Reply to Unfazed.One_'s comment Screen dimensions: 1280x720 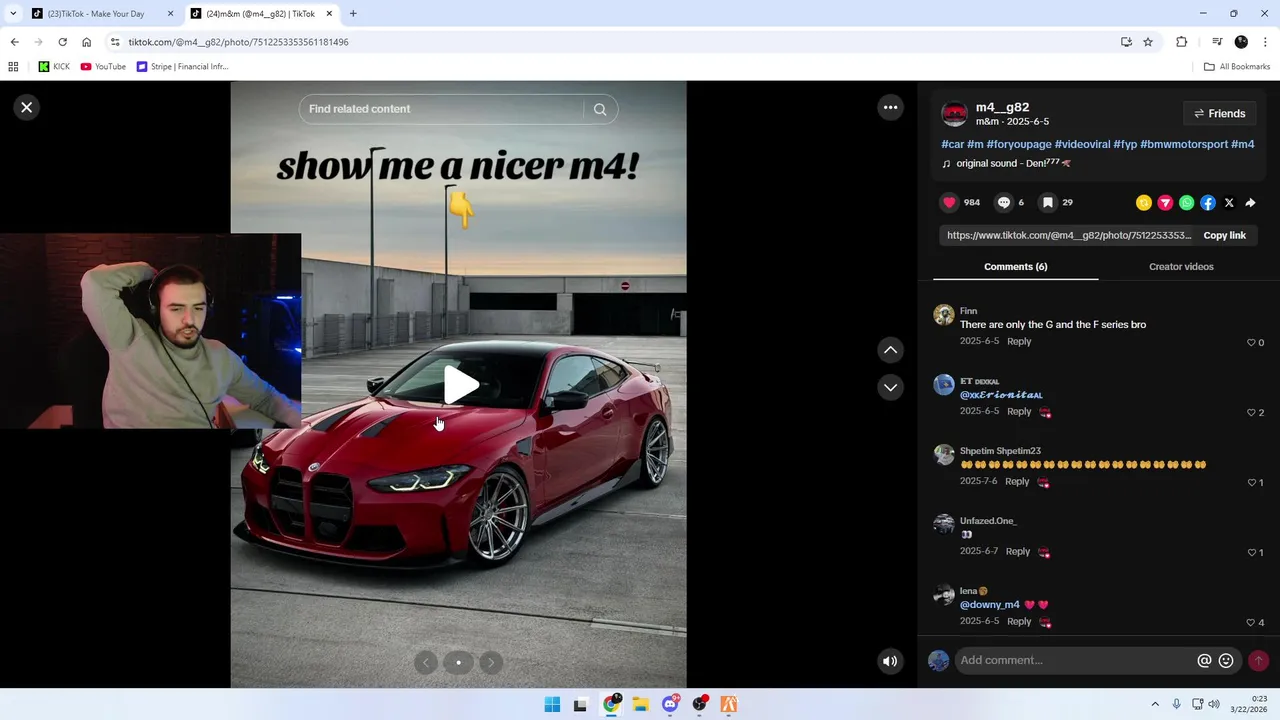1018,551
